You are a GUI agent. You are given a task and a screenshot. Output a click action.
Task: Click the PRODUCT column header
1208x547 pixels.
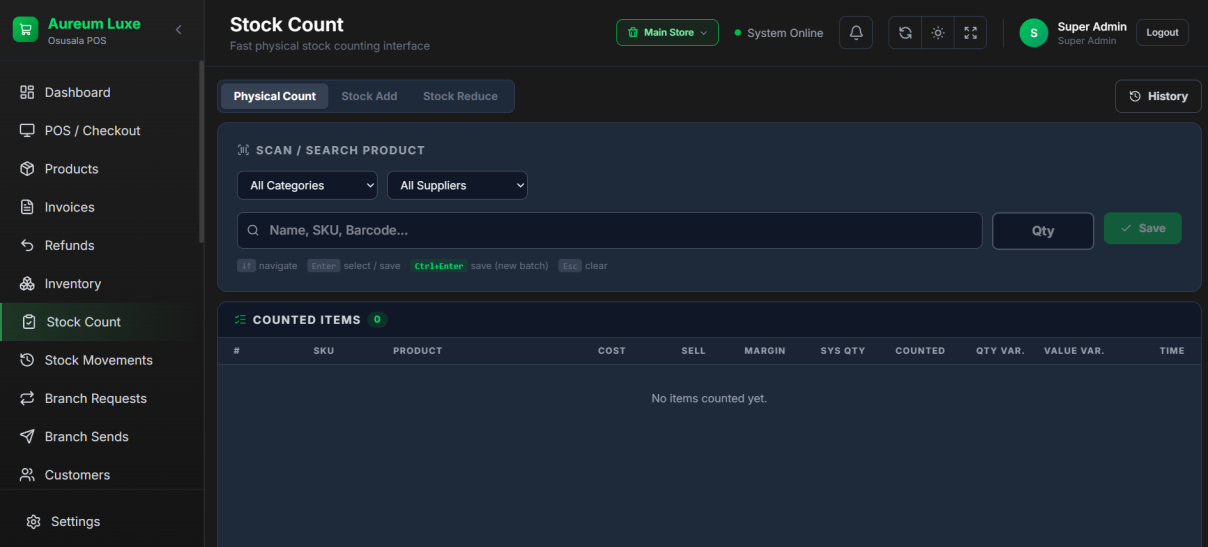tap(418, 351)
